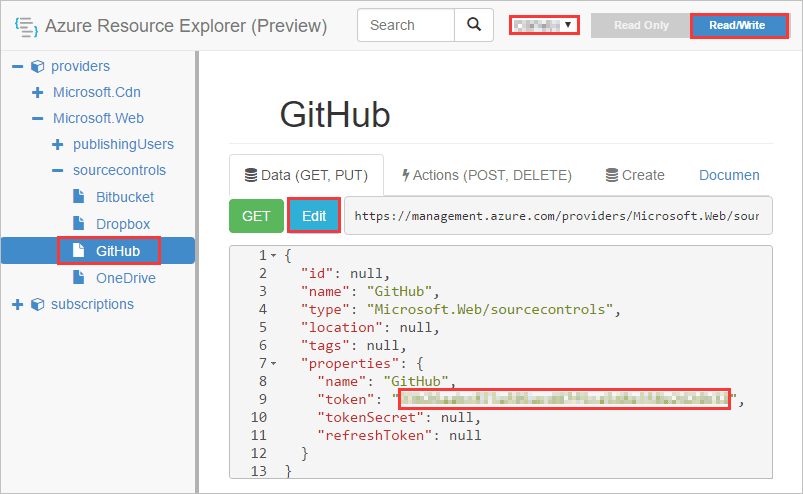Screen dimensions: 803x494
Task: Click the GitHub document icon in tree
Action: tap(78, 250)
